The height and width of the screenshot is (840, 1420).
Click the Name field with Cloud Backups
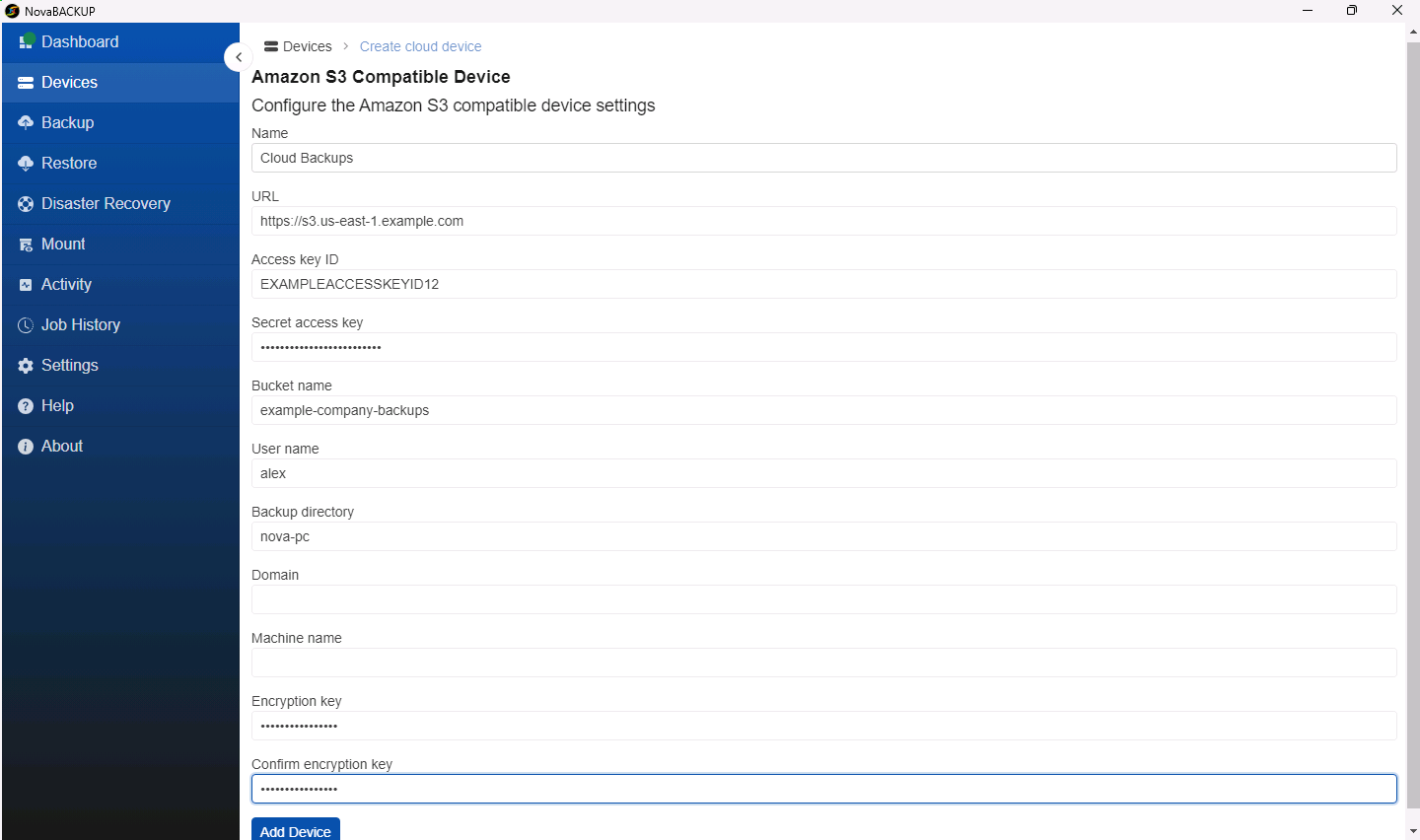[x=824, y=158]
